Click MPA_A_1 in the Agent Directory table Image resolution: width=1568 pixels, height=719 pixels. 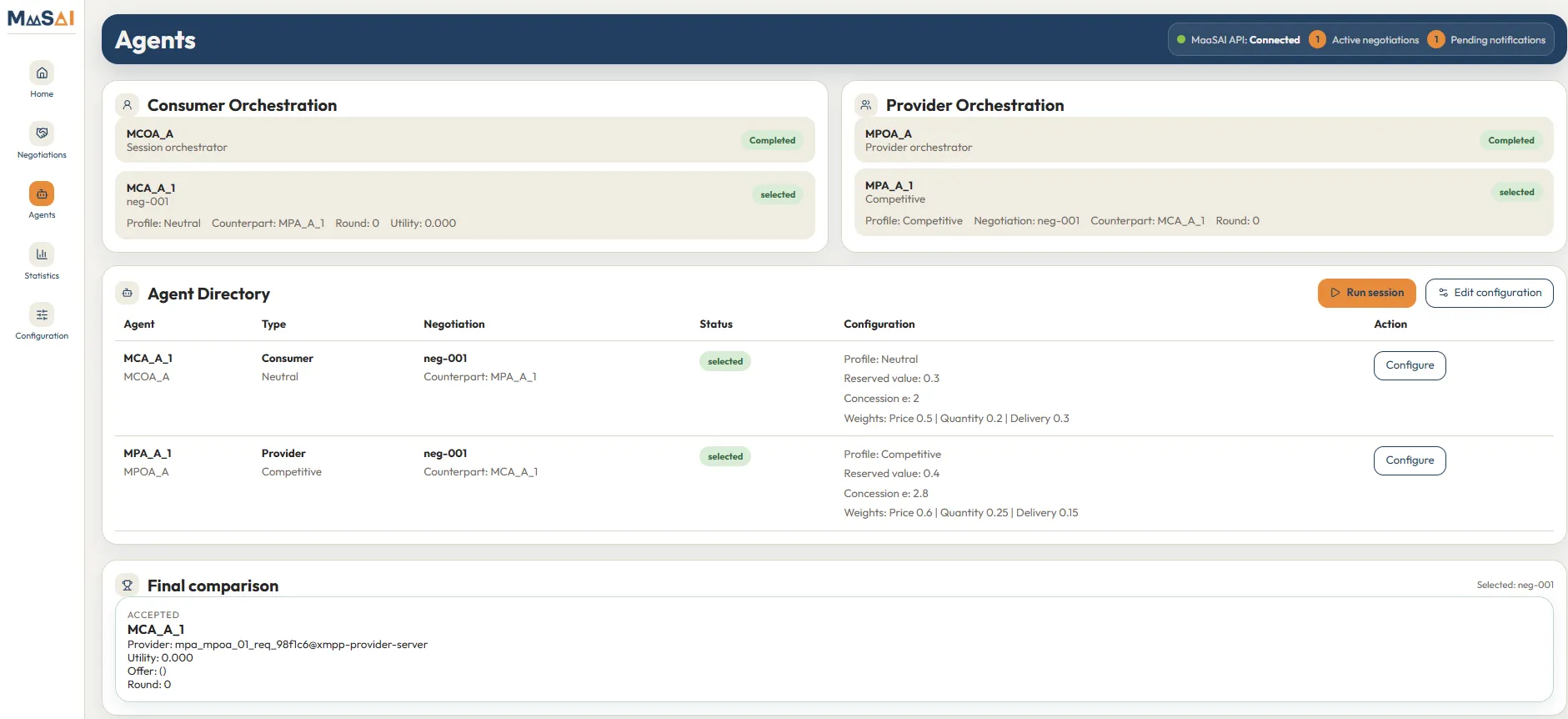147,454
